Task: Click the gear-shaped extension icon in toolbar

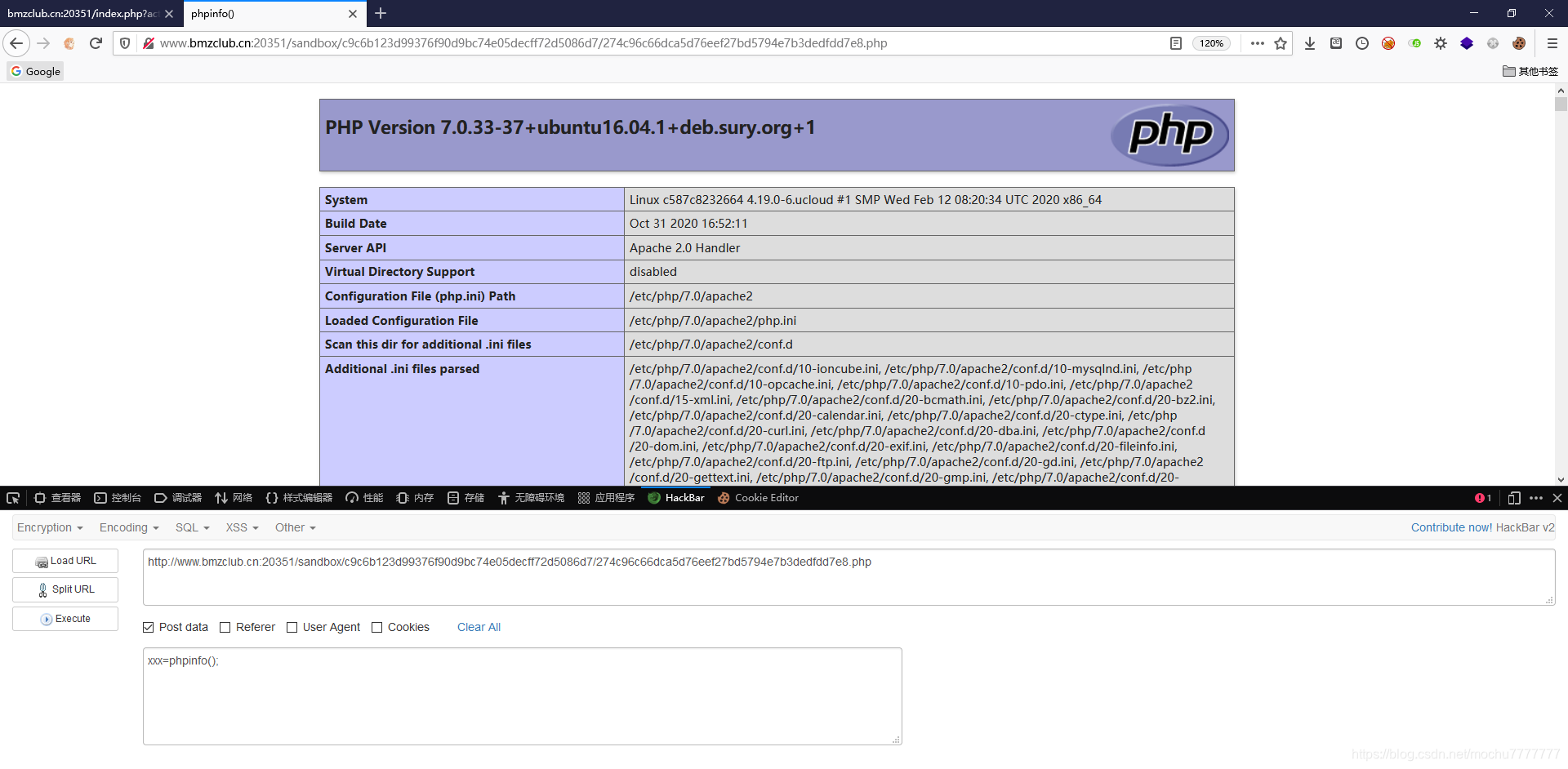Action: [x=1441, y=43]
